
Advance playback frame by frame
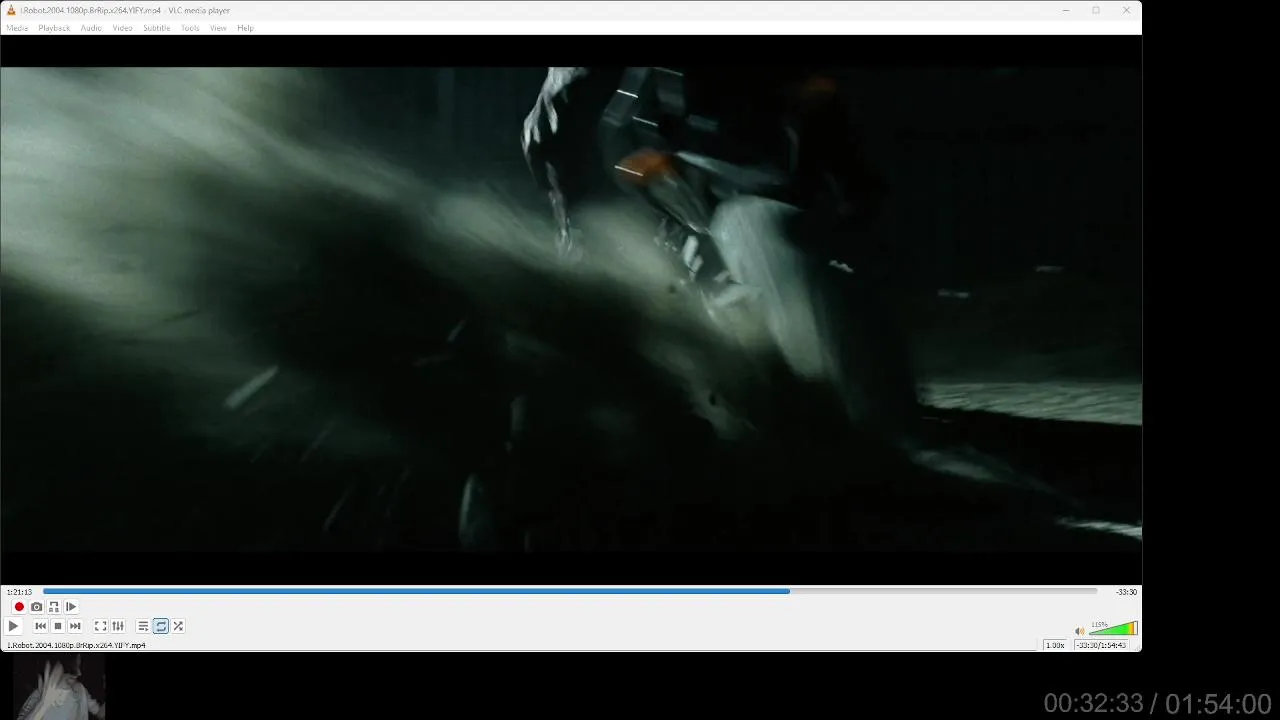71,607
